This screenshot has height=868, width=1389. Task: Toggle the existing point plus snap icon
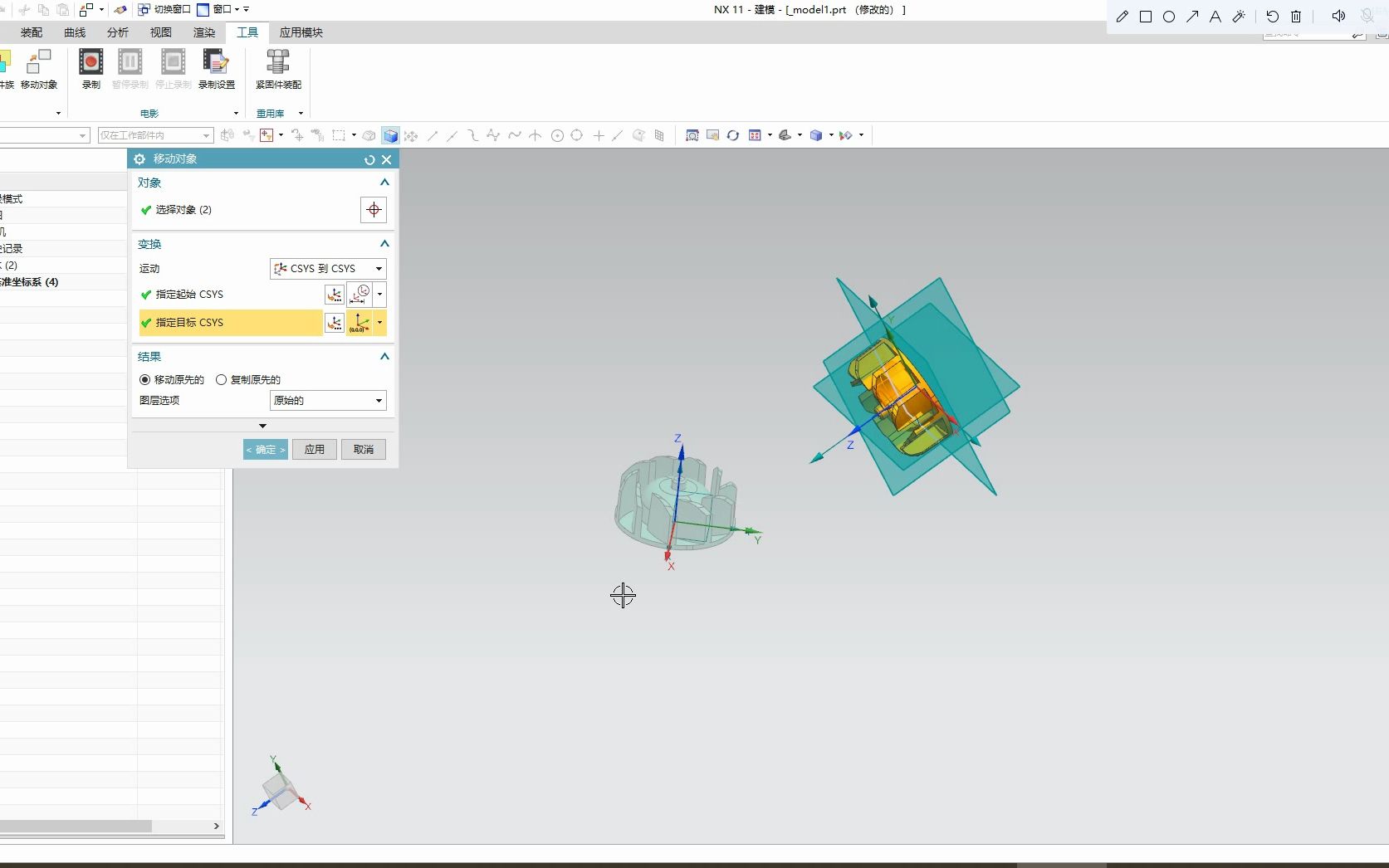pos(599,135)
